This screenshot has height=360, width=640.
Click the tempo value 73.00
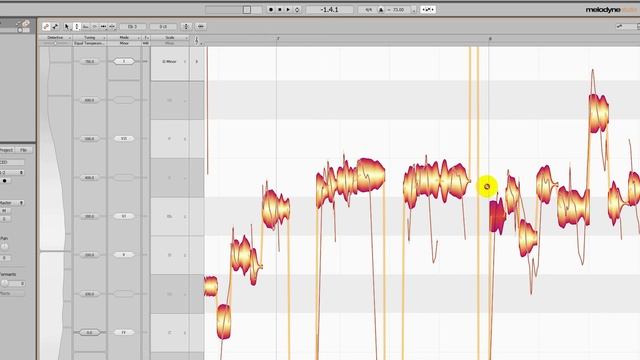point(398,9)
